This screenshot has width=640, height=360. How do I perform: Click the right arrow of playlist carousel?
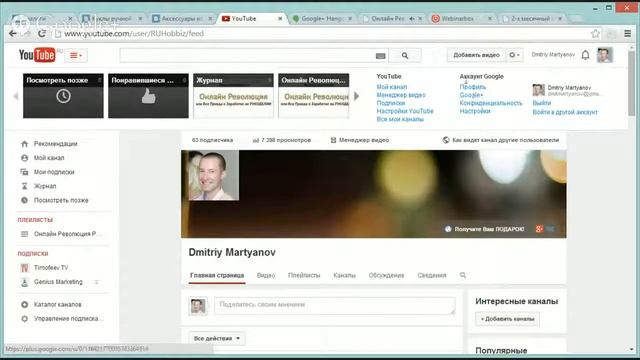click(356, 96)
